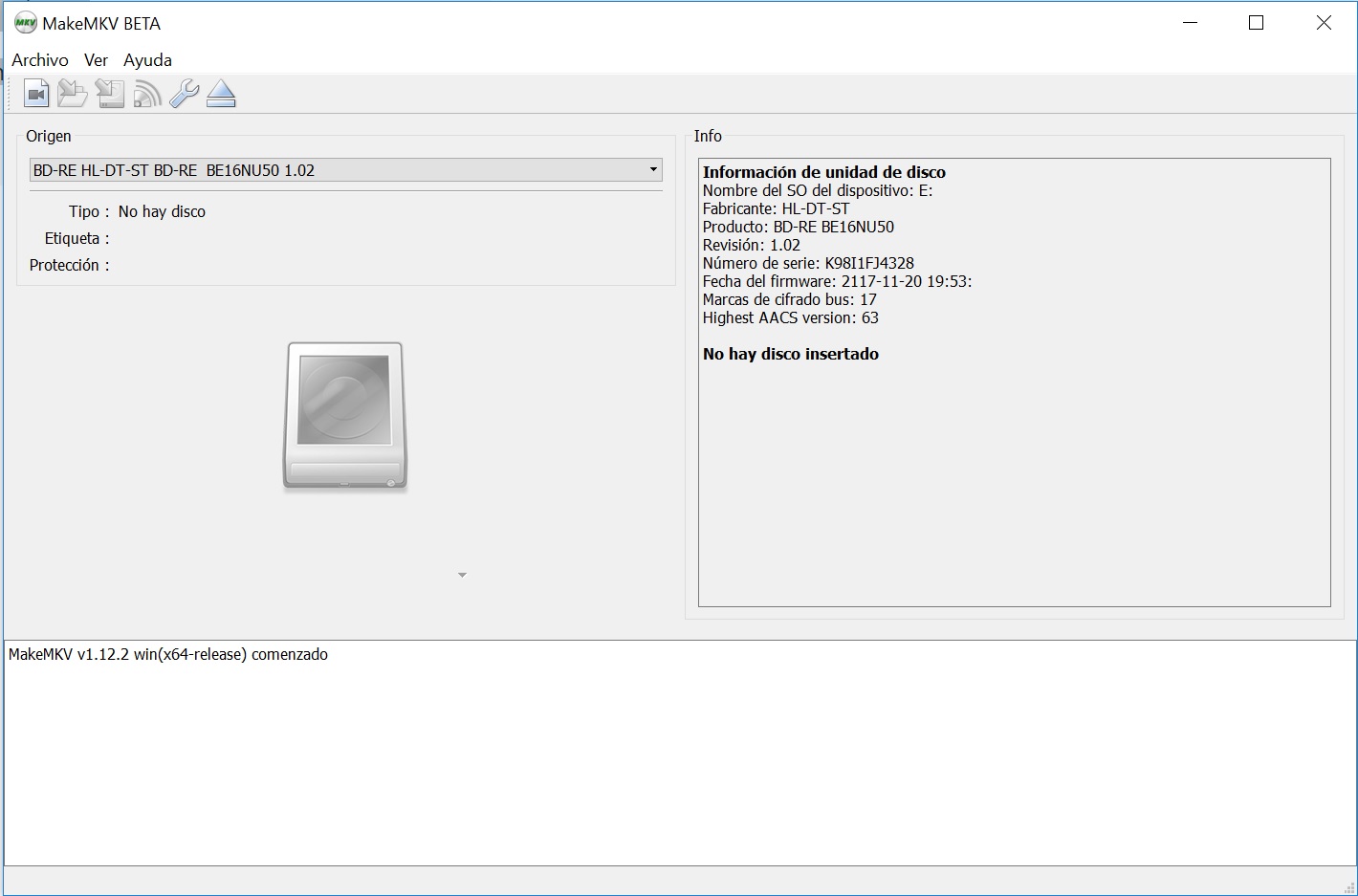Click the 'Marcas de cifrado bus: 17' line
The image size is (1358, 896).
click(790, 299)
